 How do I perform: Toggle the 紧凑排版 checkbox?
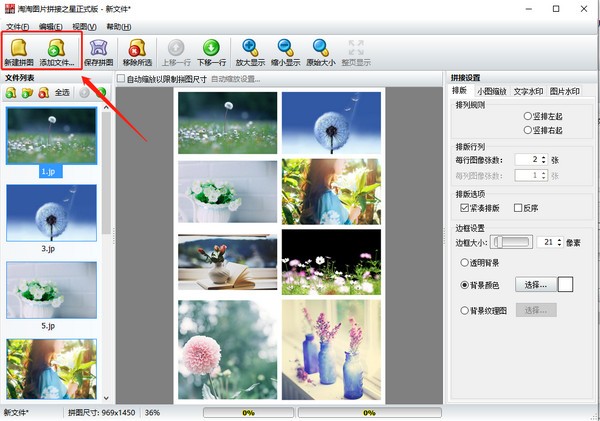(465, 208)
